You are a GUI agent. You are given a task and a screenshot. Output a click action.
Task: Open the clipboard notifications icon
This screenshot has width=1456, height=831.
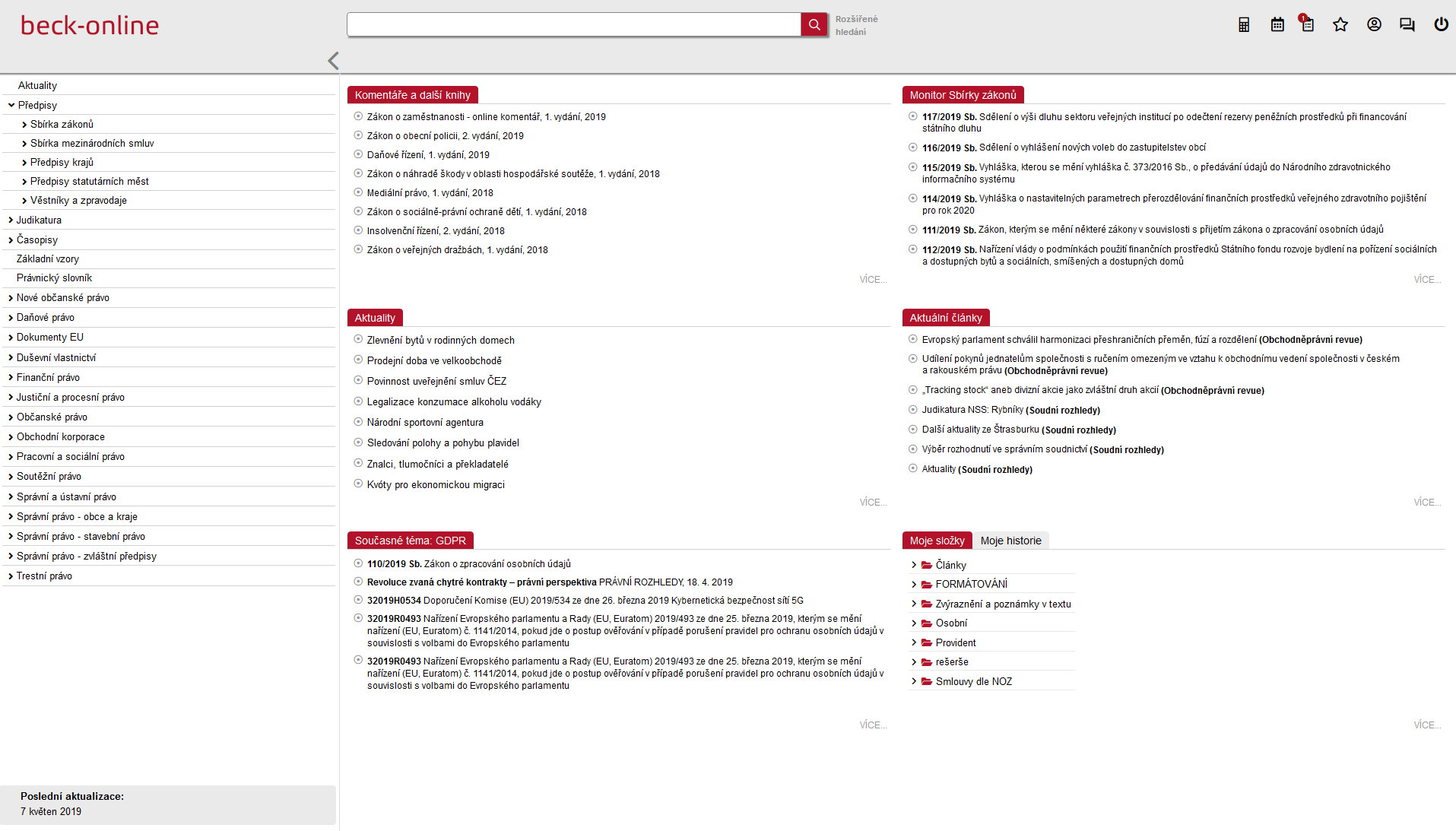pyautogui.click(x=1307, y=24)
